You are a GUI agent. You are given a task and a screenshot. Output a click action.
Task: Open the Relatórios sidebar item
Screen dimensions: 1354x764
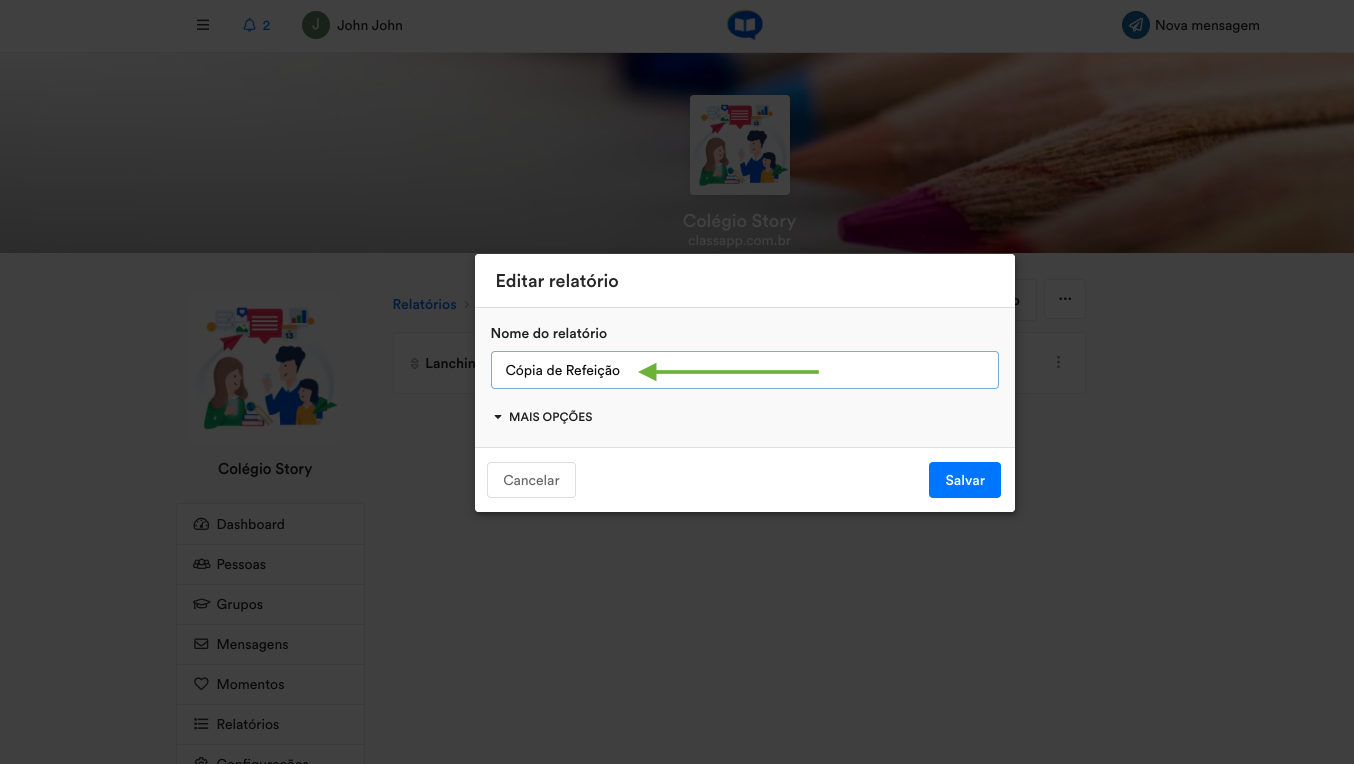[x=271, y=724]
